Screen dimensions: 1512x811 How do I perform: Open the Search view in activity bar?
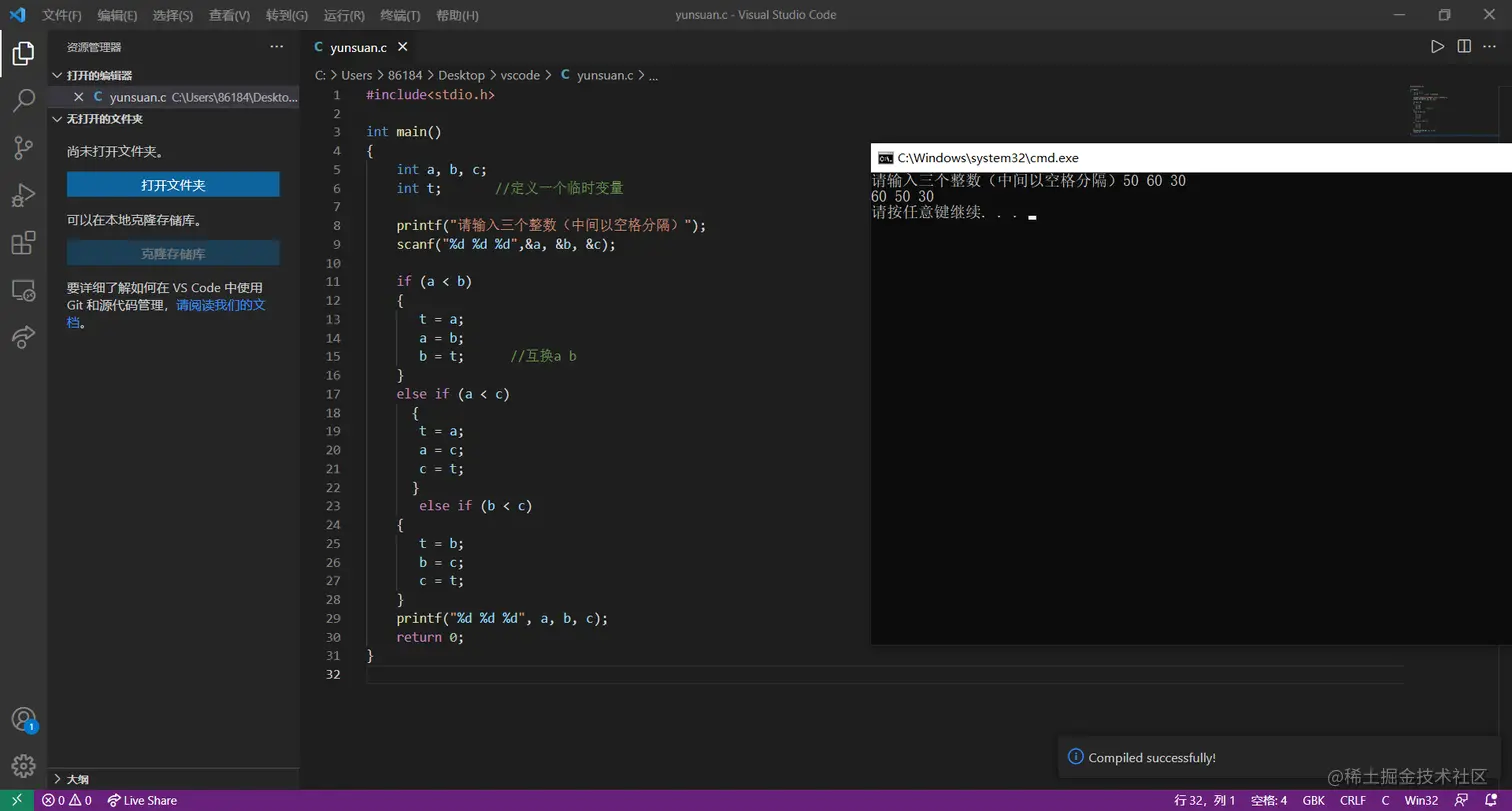[x=23, y=101]
